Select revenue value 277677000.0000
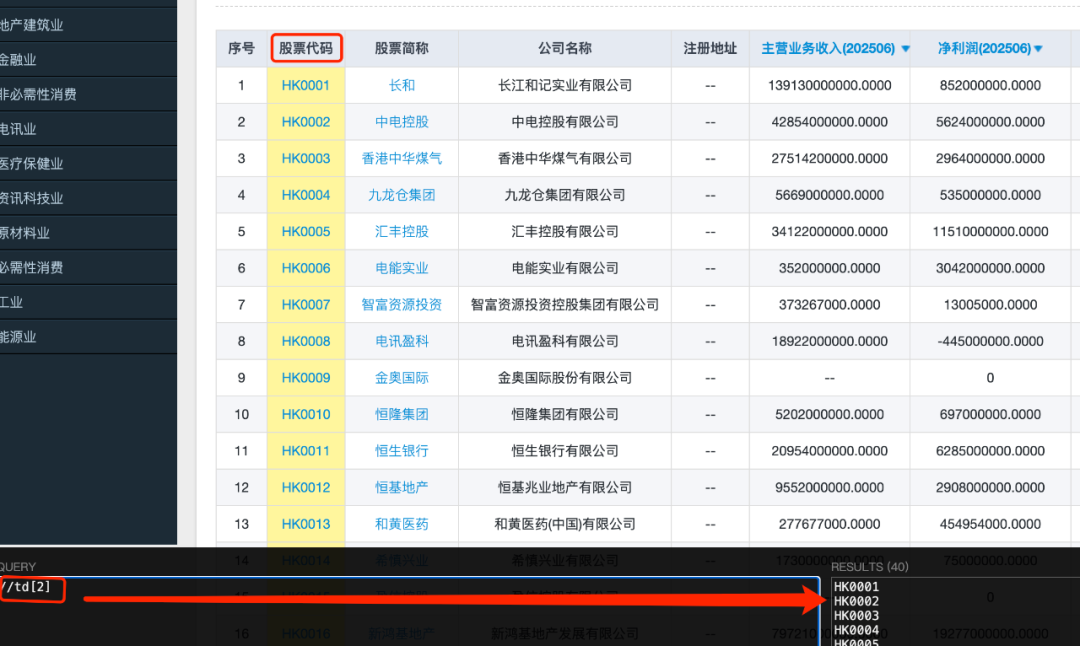The image size is (1080, 646). pyautogui.click(x=829, y=524)
